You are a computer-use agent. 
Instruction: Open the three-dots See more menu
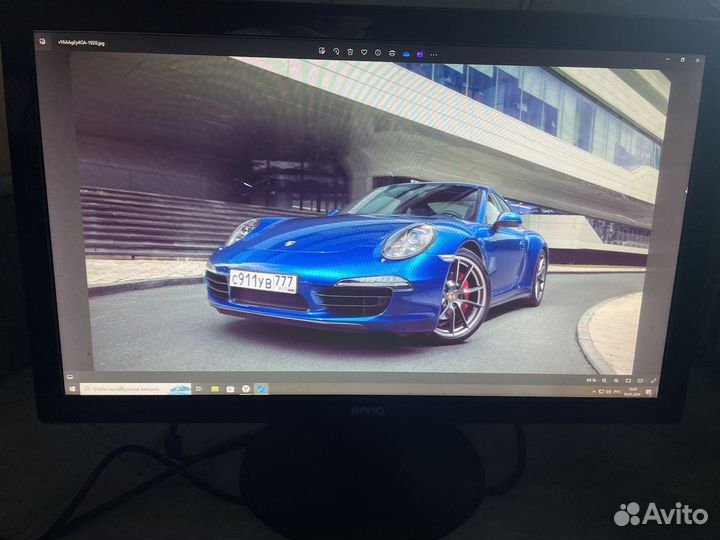(x=434, y=55)
